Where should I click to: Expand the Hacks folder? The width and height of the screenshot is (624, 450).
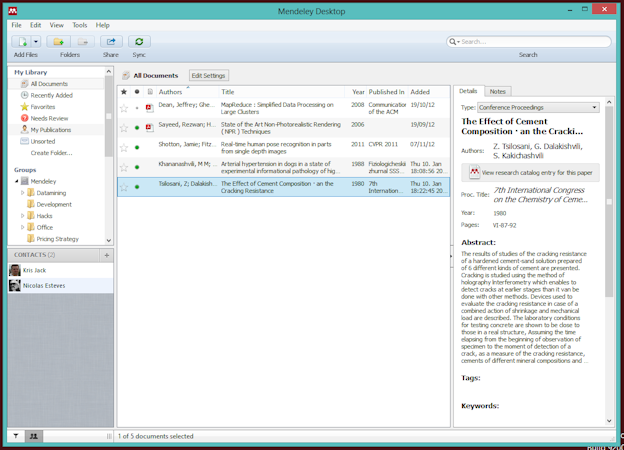pyautogui.click(x=23, y=216)
